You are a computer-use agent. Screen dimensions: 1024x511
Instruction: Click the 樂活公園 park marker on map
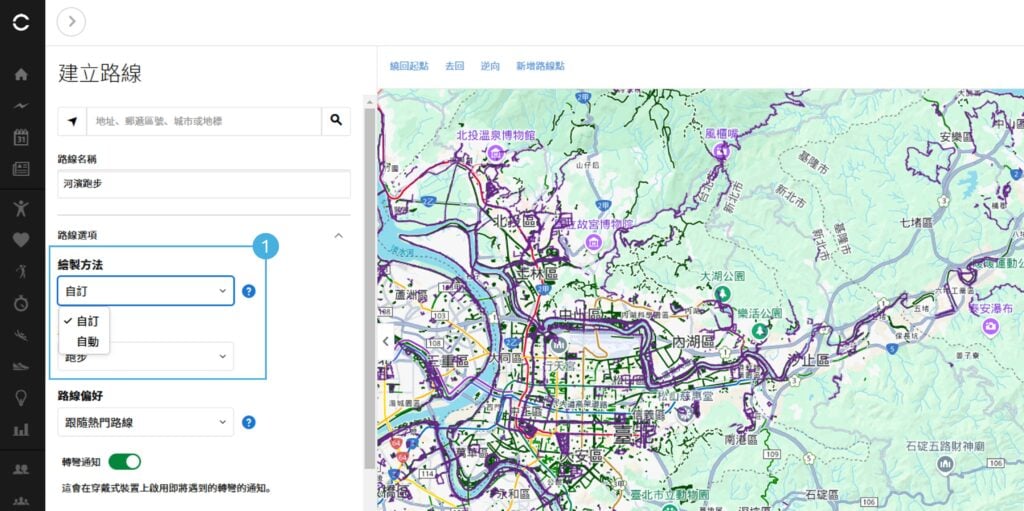coord(759,331)
